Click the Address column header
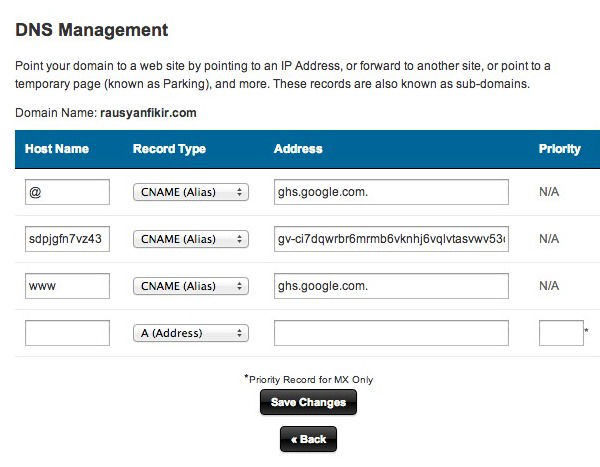 (x=298, y=149)
